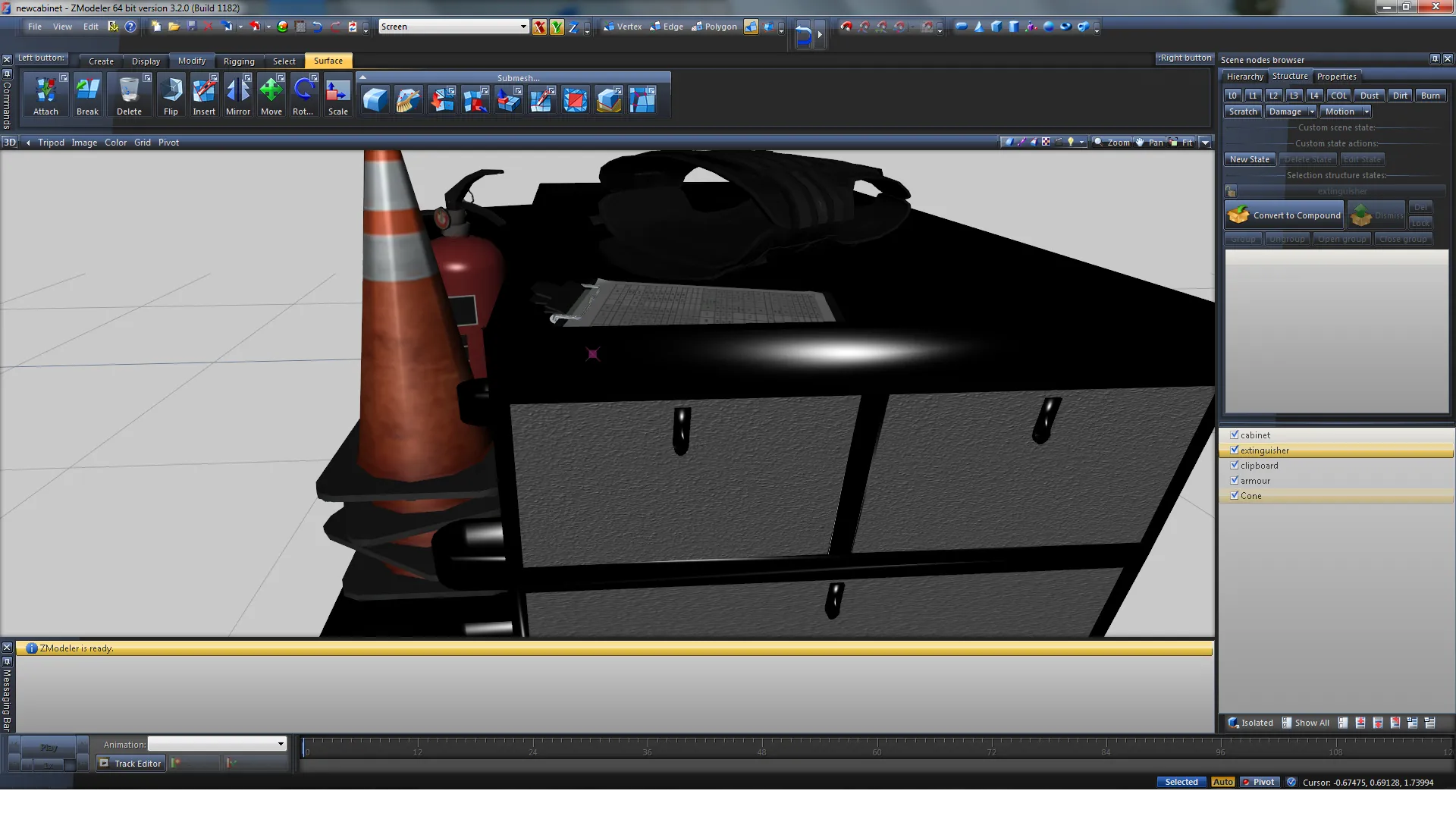1456x819 pixels.
Task: Toggle X axis constraint button
Action: (x=539, y=27)
